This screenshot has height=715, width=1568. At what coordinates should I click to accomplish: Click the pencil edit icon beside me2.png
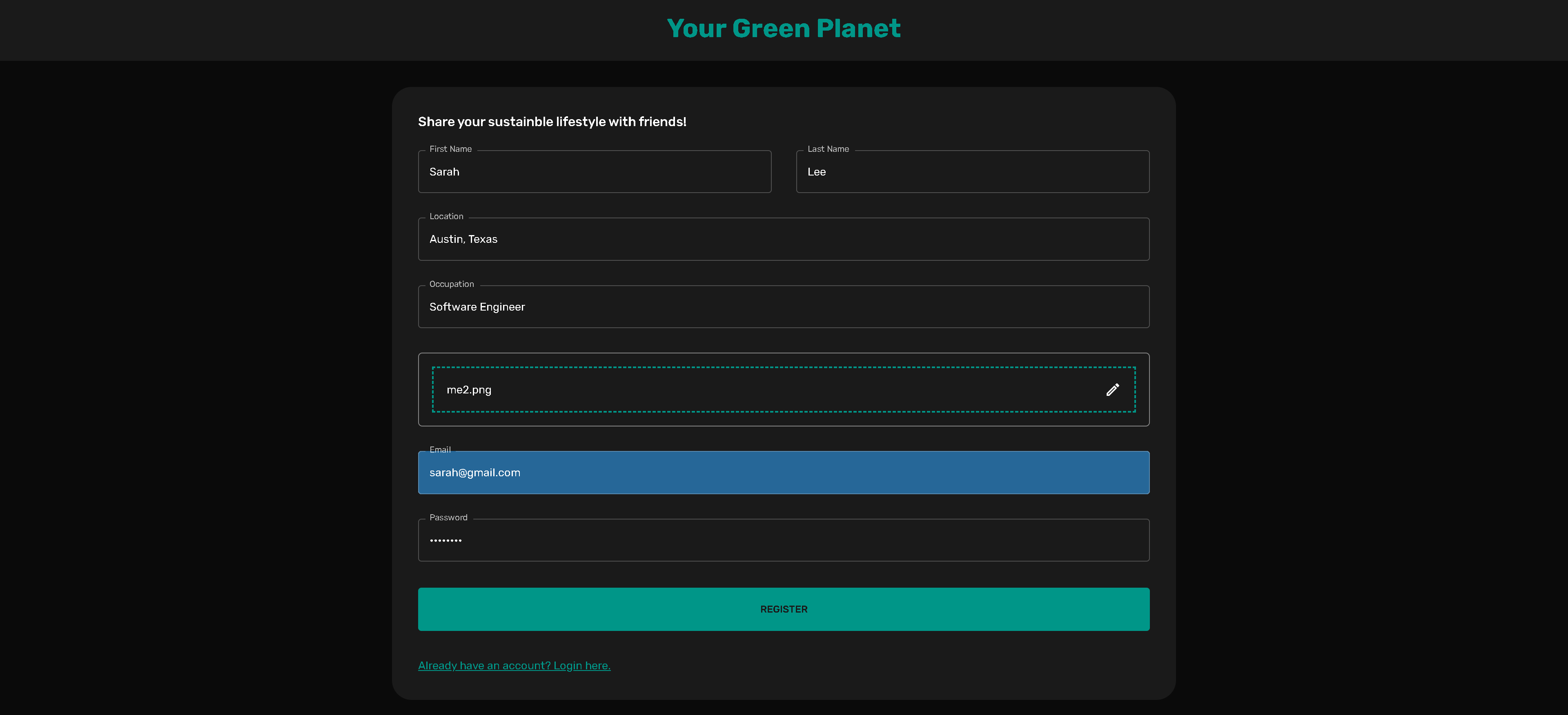(1112, 389)
